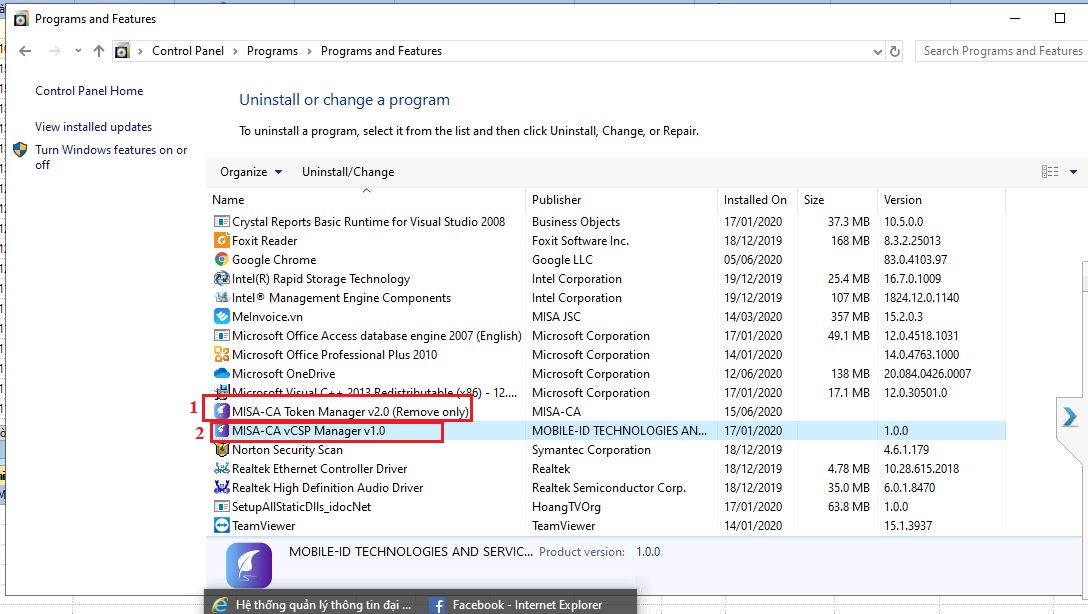Select the Google Chrome program name
This screenshot has width=1088, height=614.
pos(274,259)
